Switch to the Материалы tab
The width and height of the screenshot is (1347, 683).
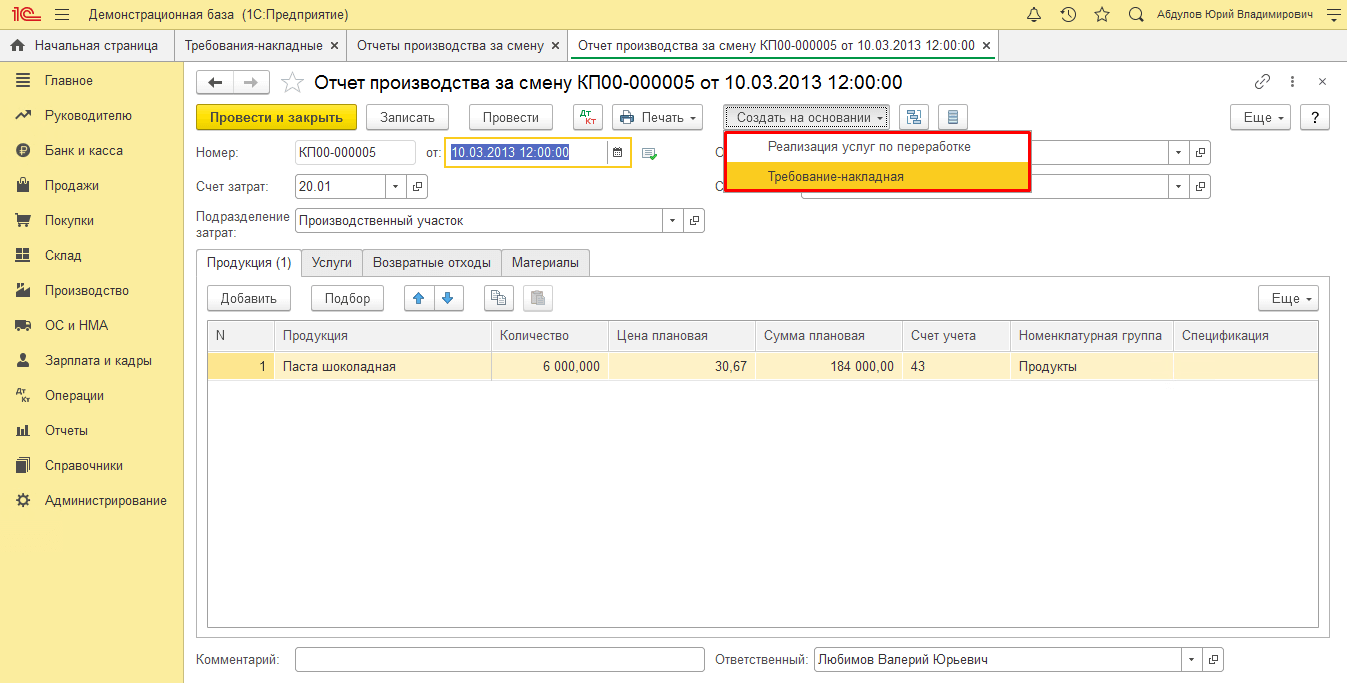pos(545,262)
